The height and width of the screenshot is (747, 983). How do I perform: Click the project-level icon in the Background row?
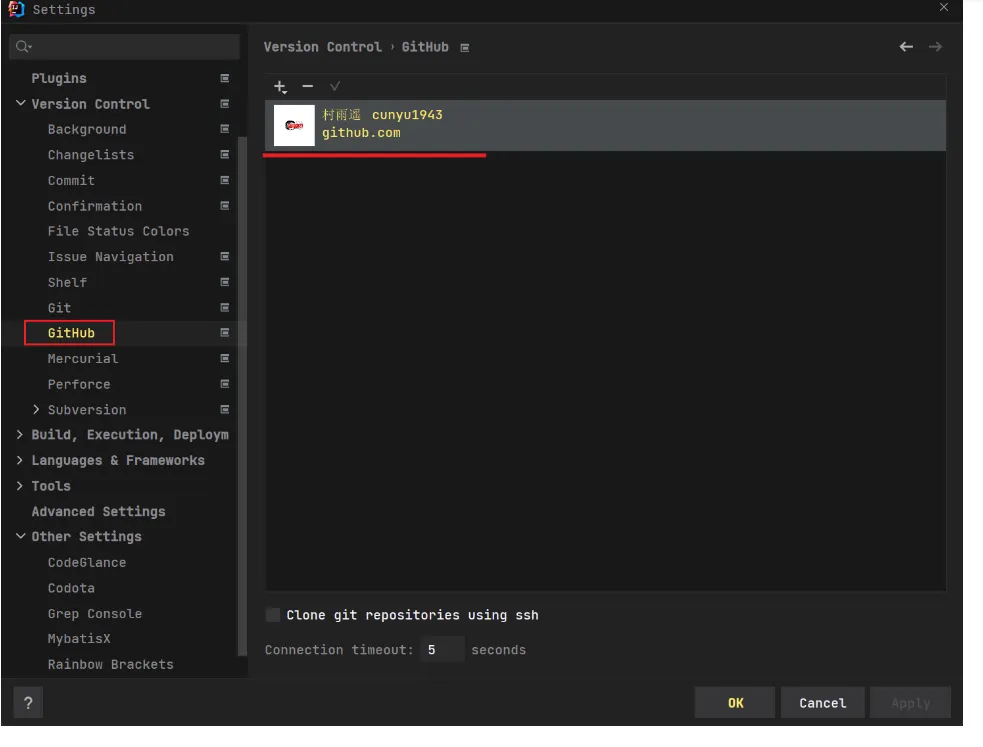(224, 129)
